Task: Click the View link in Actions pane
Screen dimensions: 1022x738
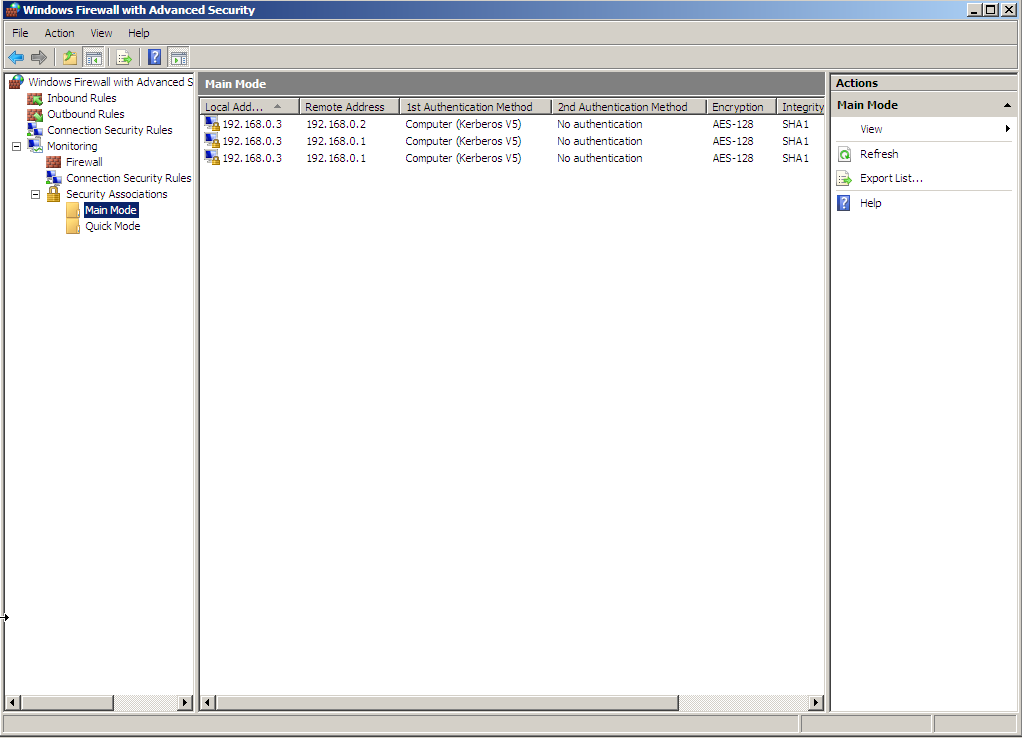Action: [871, 129]
